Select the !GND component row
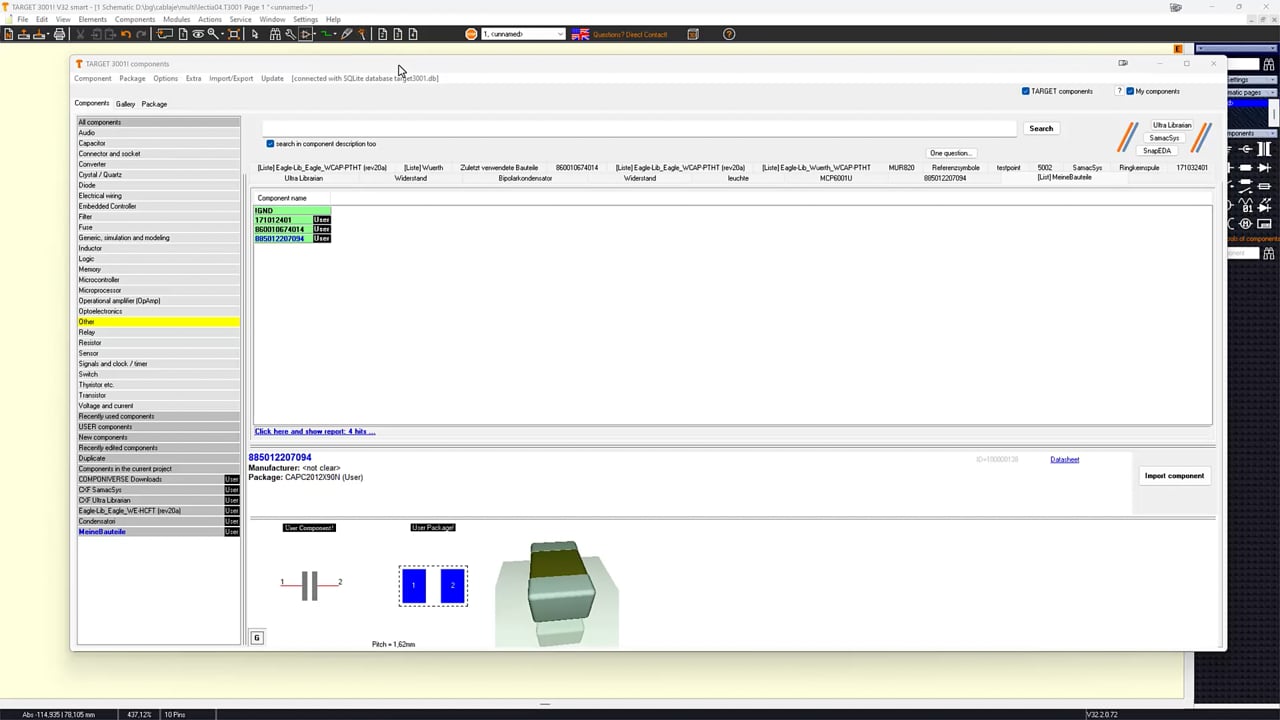Screen dimensions: 1280x720 [292, 211]
